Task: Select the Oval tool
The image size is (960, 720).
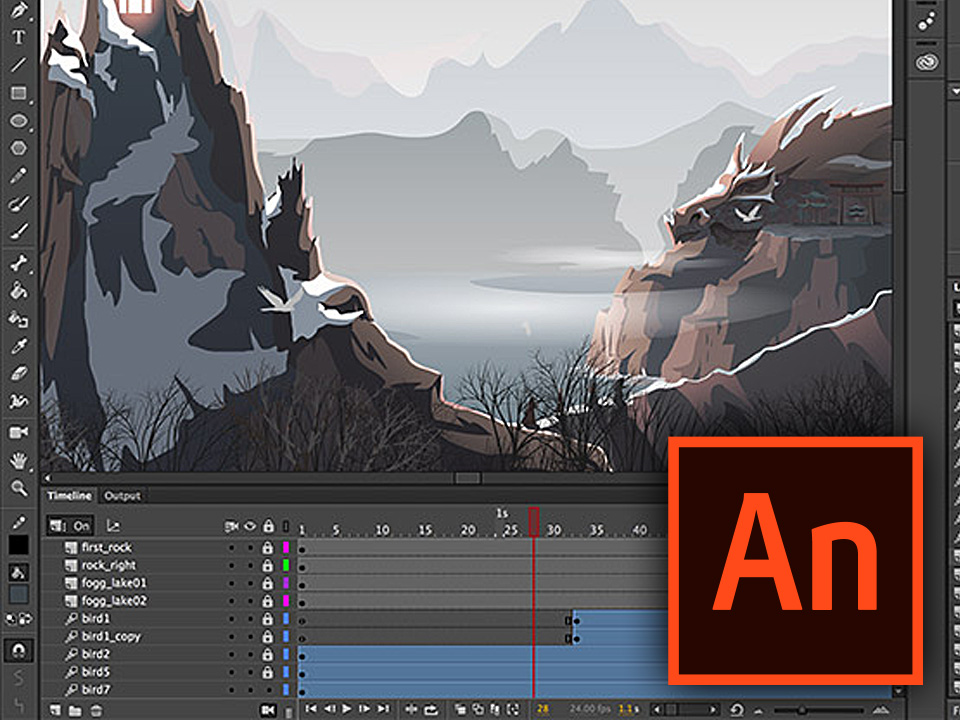Action: [19, 121]
